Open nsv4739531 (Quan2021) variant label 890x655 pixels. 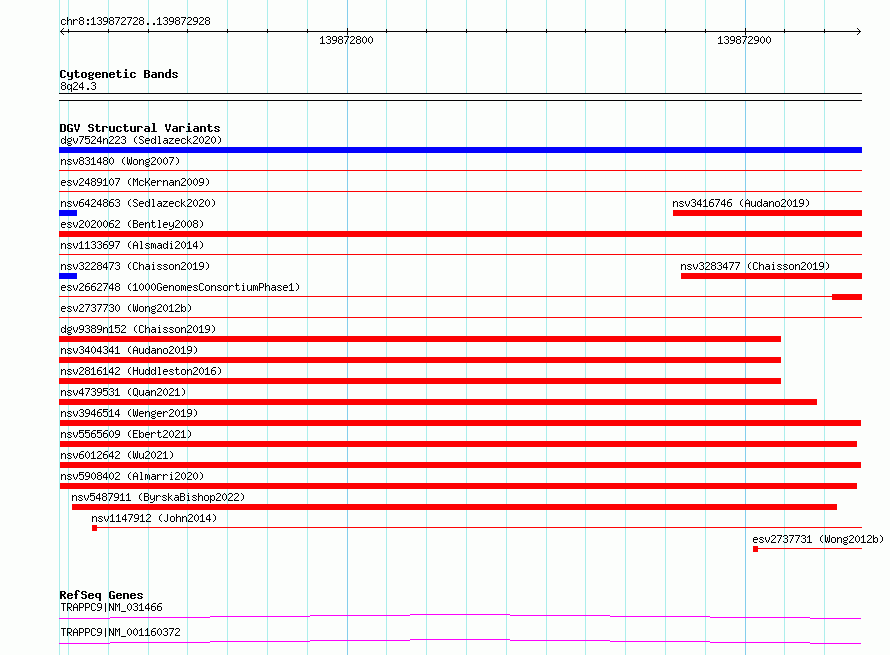coord(123,392)
